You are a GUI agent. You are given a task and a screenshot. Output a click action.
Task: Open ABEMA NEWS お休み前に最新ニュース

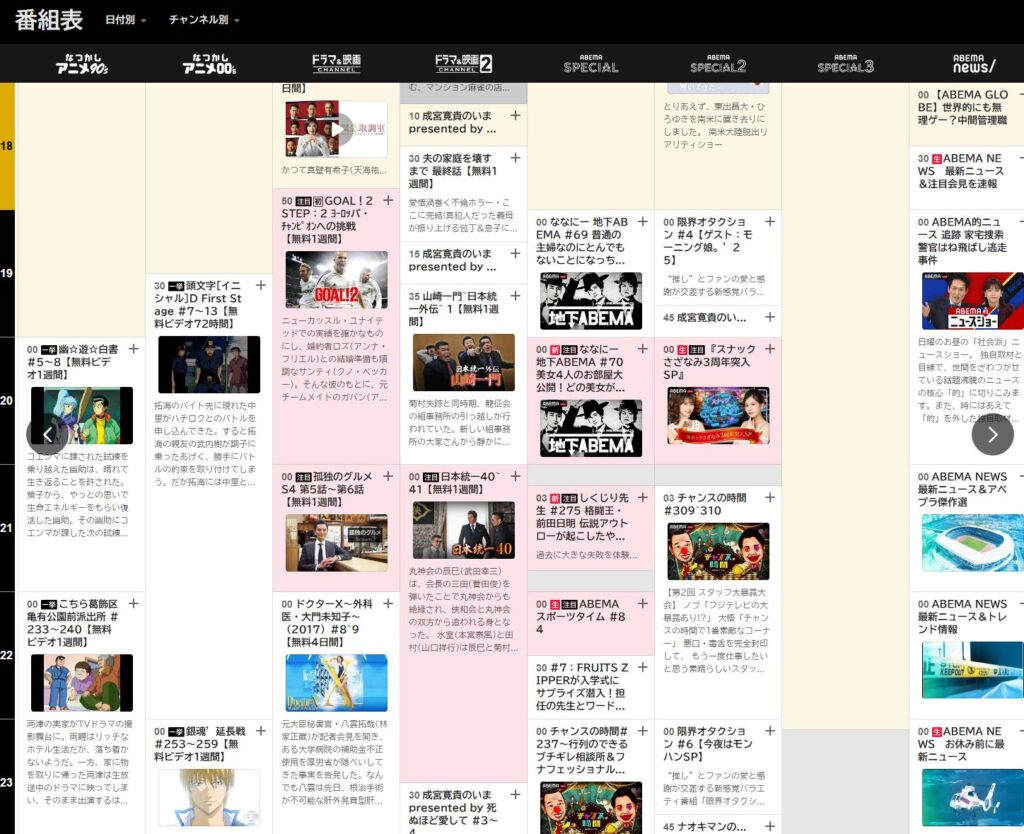[x=967, y=777]
